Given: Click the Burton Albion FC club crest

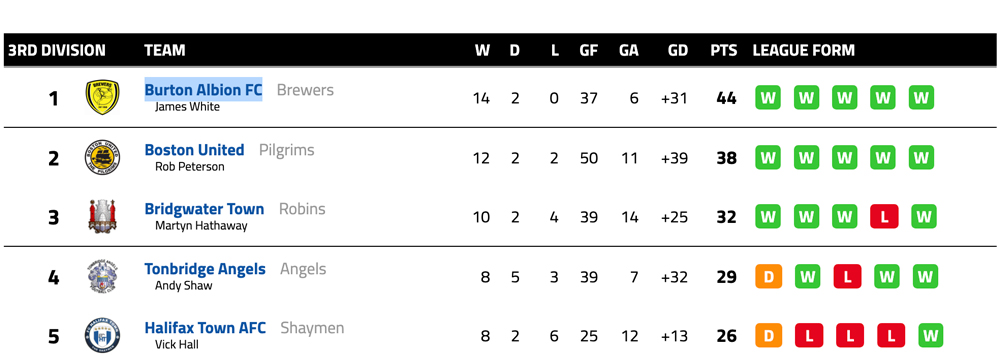Looking at the screenshot, I should click(x=103, y=98).
